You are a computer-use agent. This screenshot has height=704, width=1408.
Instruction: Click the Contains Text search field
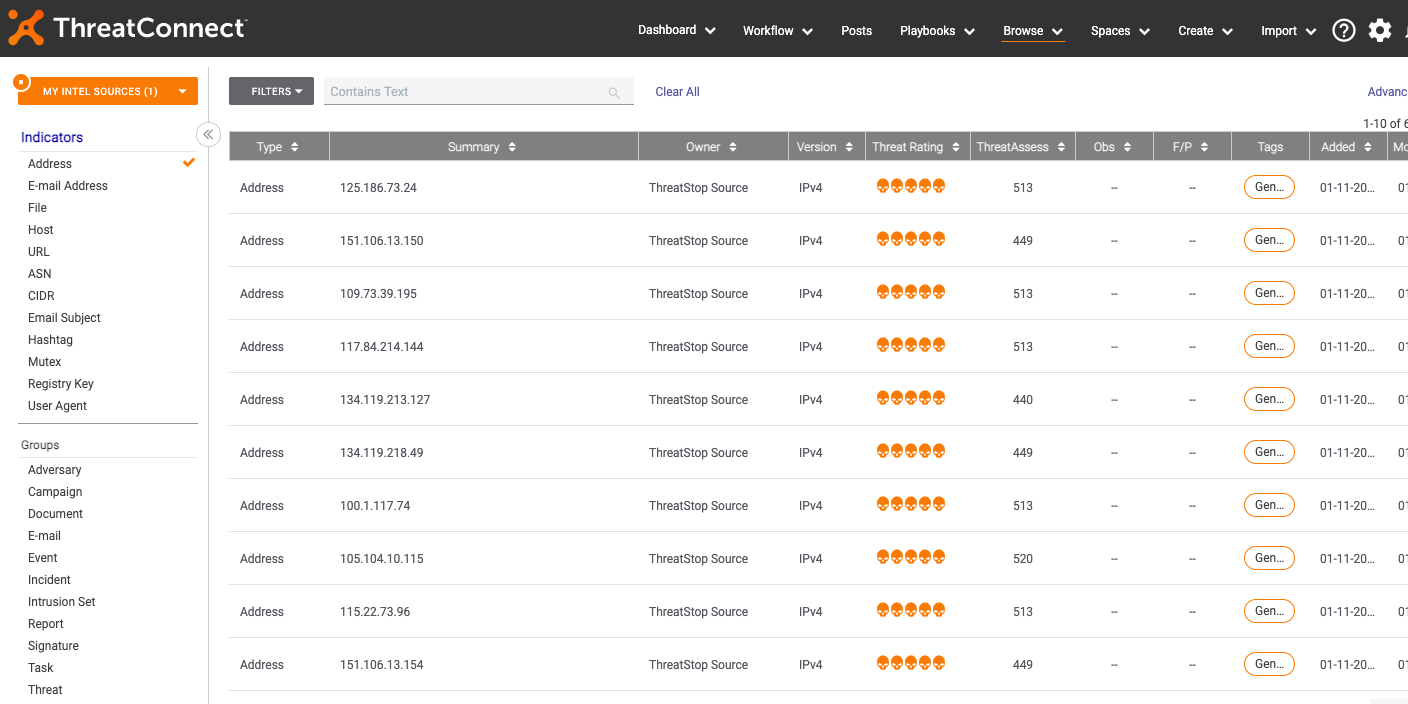(465, 91)
